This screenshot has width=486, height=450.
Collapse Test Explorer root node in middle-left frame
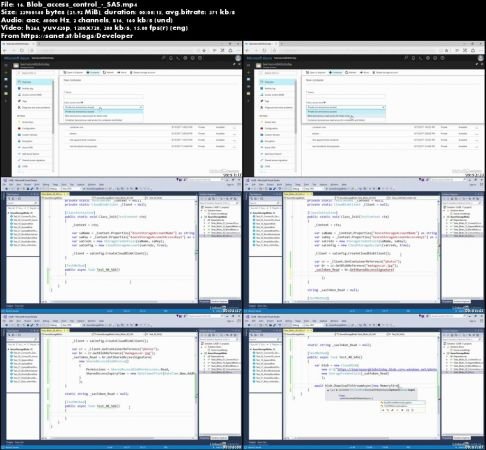coord(9,213)
